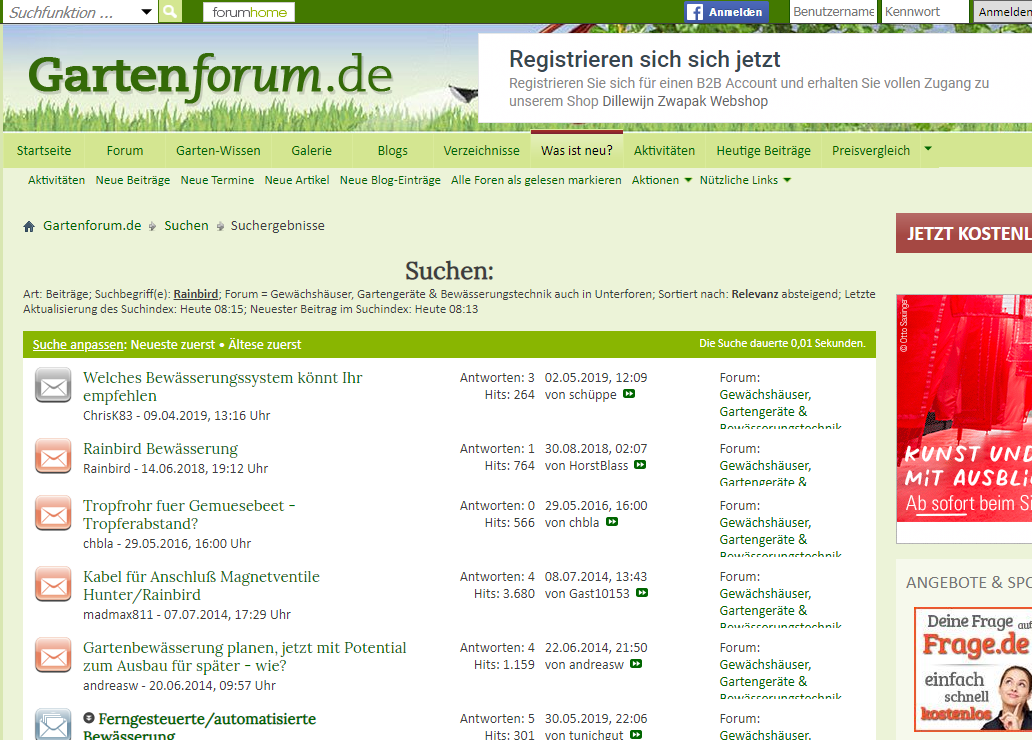Screen dimensions: 1032x740
Task: Go to last post by Gast10153 icon
Action: tap(642, 593)
